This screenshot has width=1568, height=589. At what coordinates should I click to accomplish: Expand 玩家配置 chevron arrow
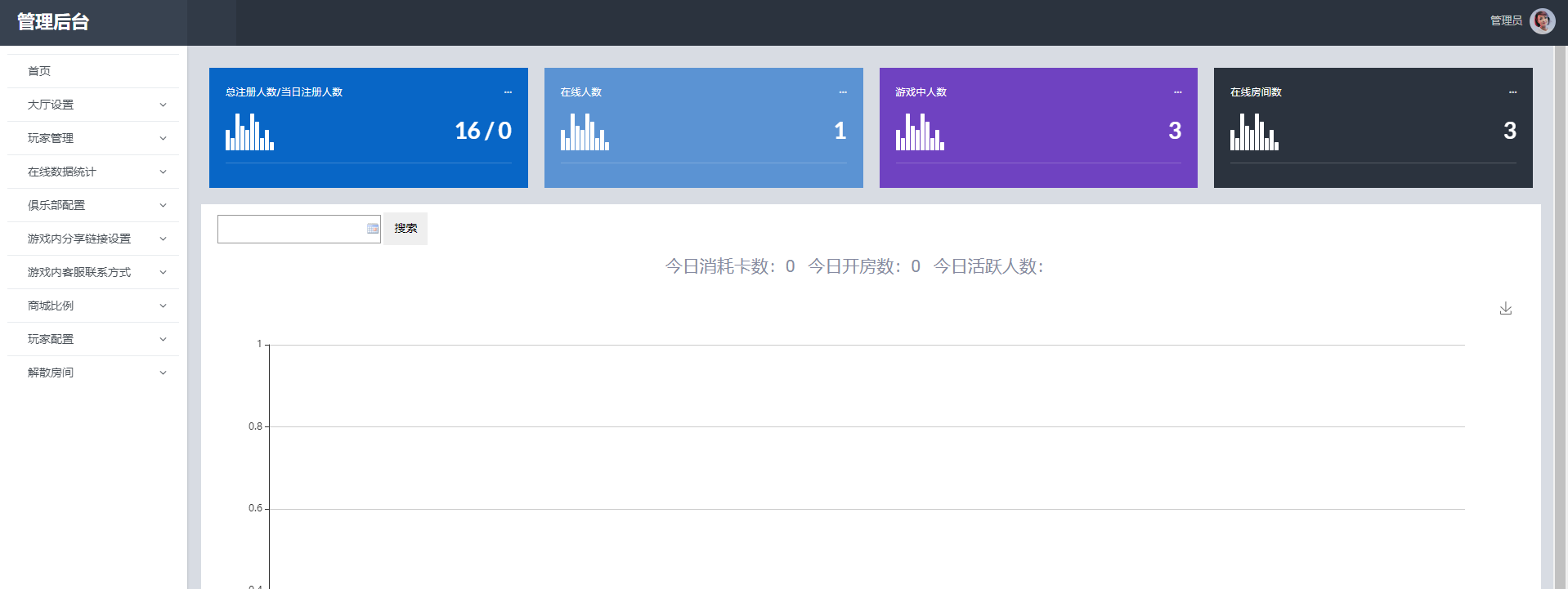(x=163, y=339)
